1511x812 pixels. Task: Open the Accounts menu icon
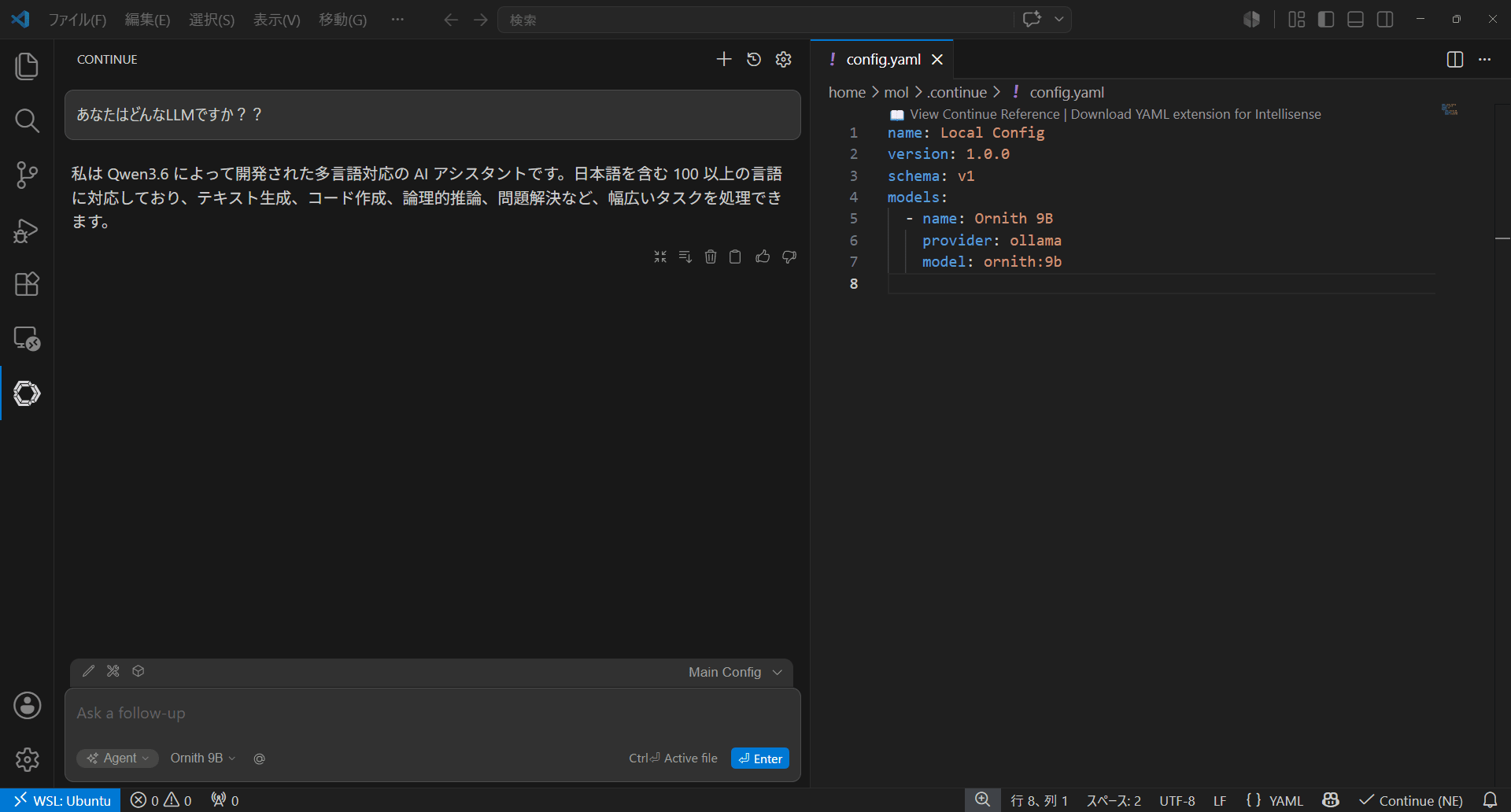27,705
